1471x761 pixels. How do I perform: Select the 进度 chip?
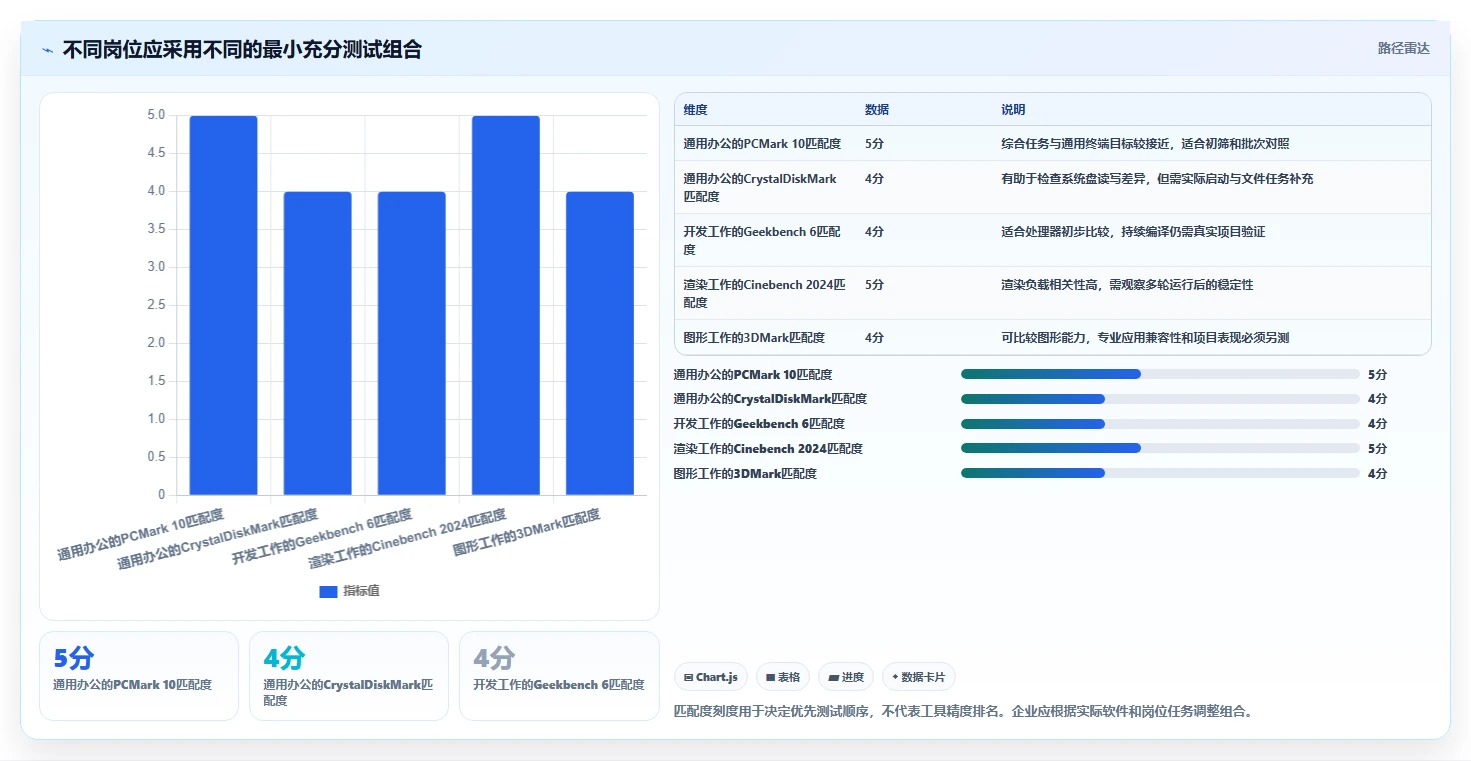(846, 677)
